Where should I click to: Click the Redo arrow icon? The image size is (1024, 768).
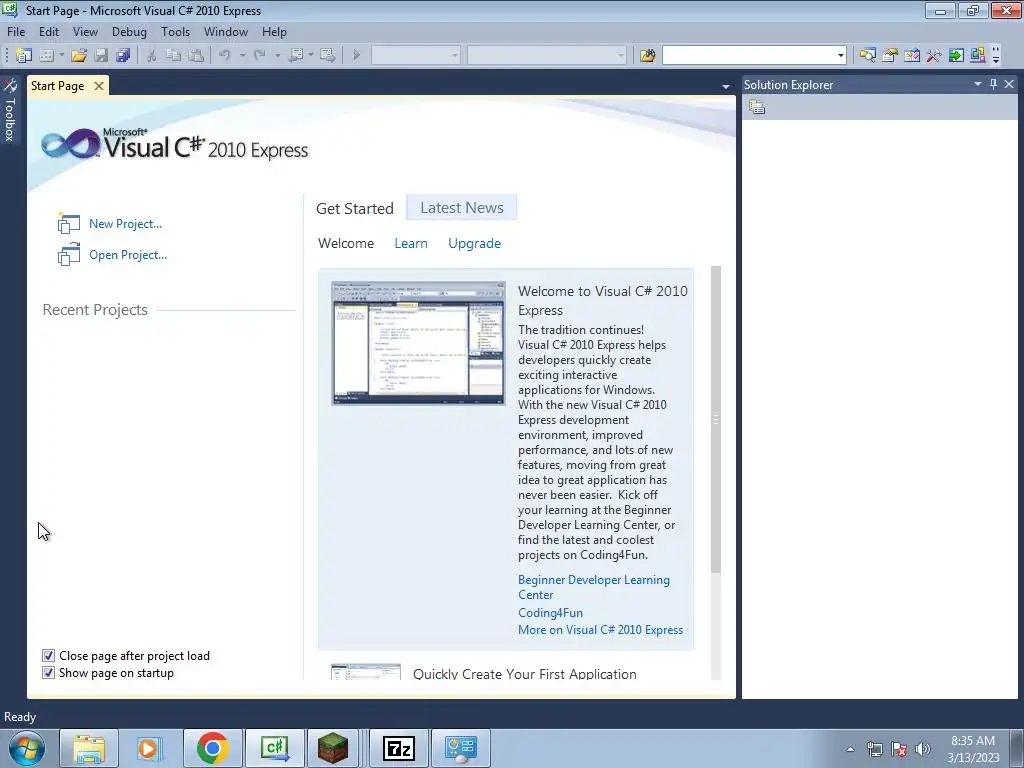(x=260, y=56)
